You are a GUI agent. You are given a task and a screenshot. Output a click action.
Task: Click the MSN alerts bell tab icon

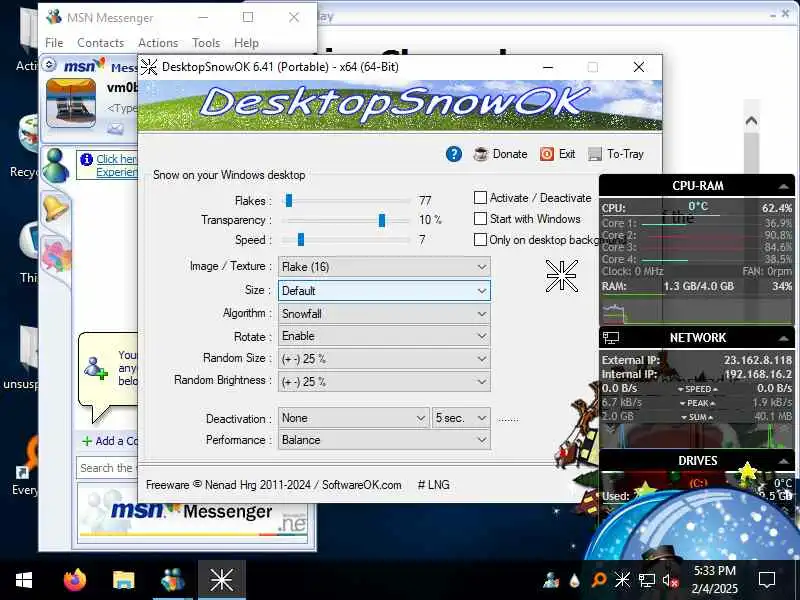point(56,208)
